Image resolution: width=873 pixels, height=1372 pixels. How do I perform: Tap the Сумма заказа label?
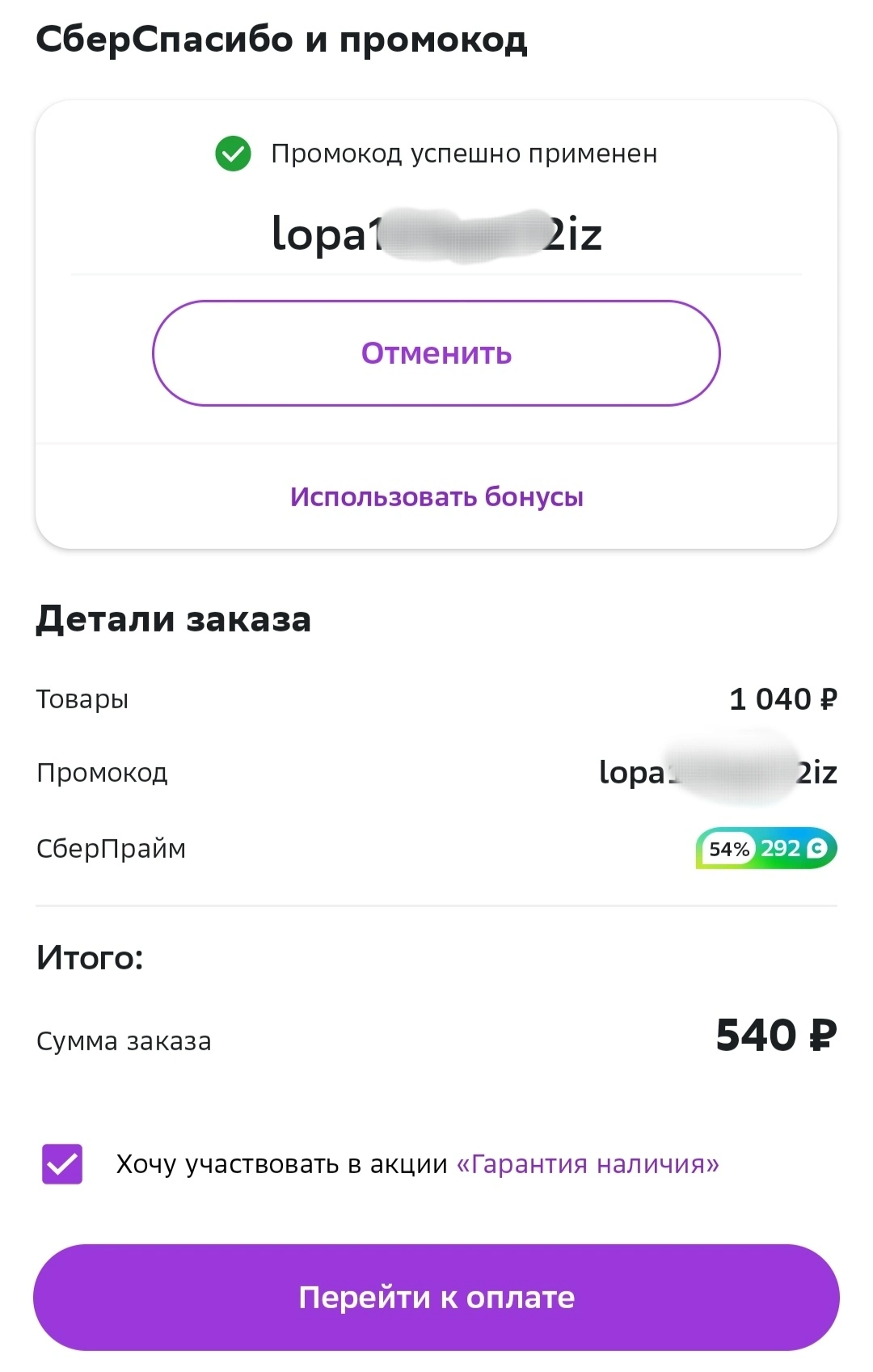[124, 1041]
